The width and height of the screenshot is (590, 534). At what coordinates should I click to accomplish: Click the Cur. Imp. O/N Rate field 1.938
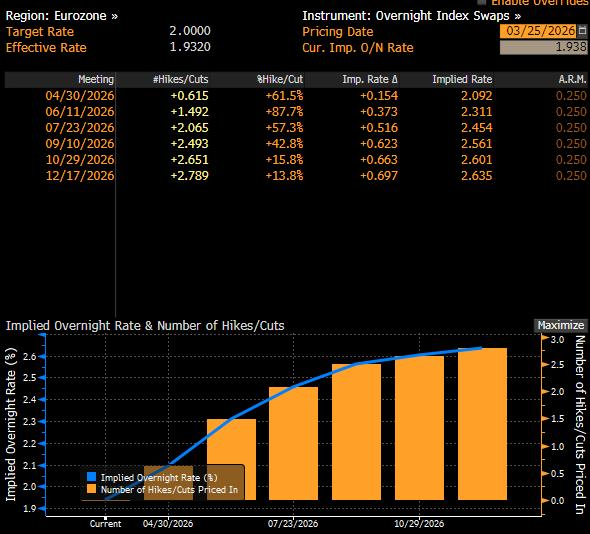[x=543, y=47]
